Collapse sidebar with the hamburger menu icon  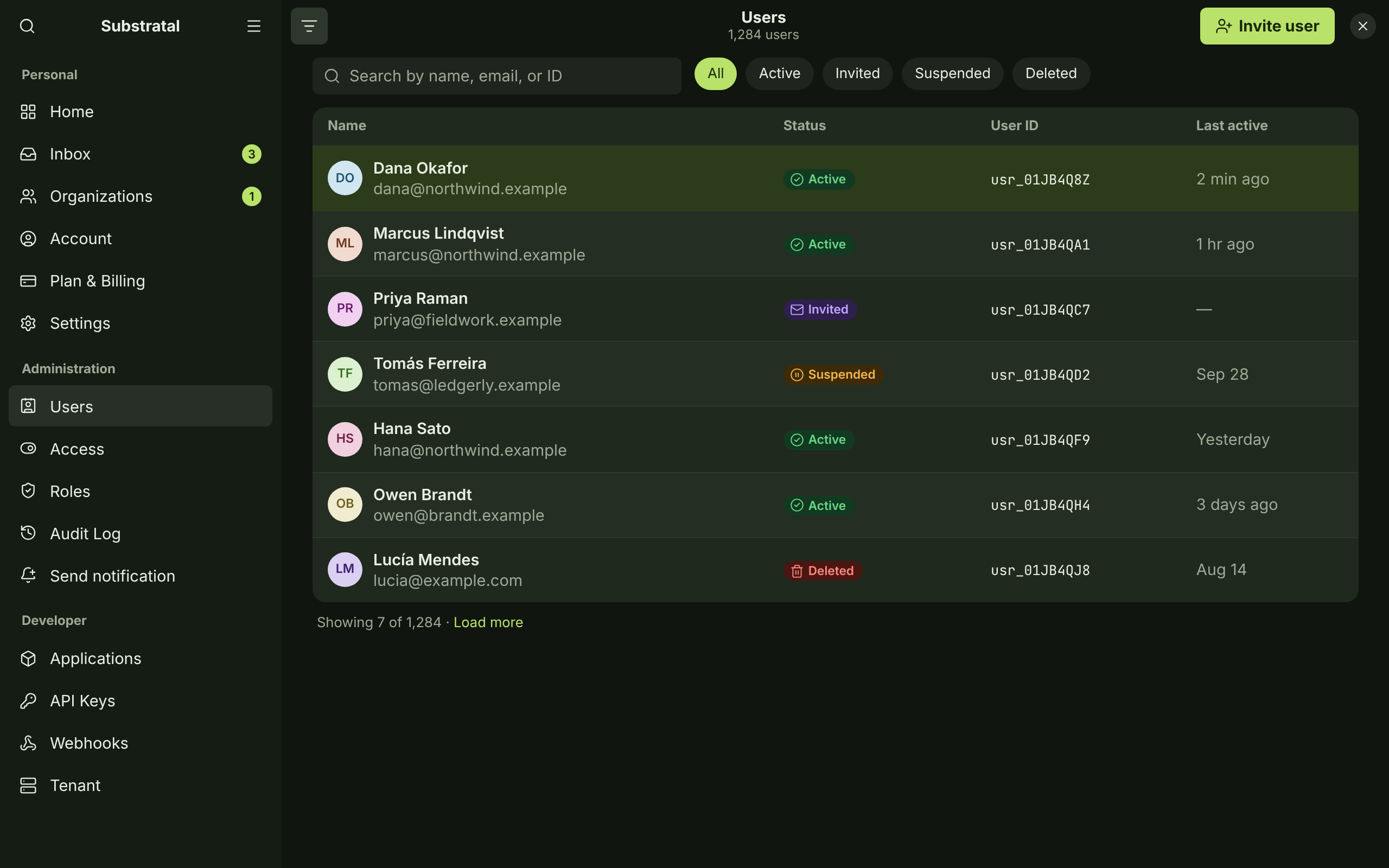(x=254, y=26)
